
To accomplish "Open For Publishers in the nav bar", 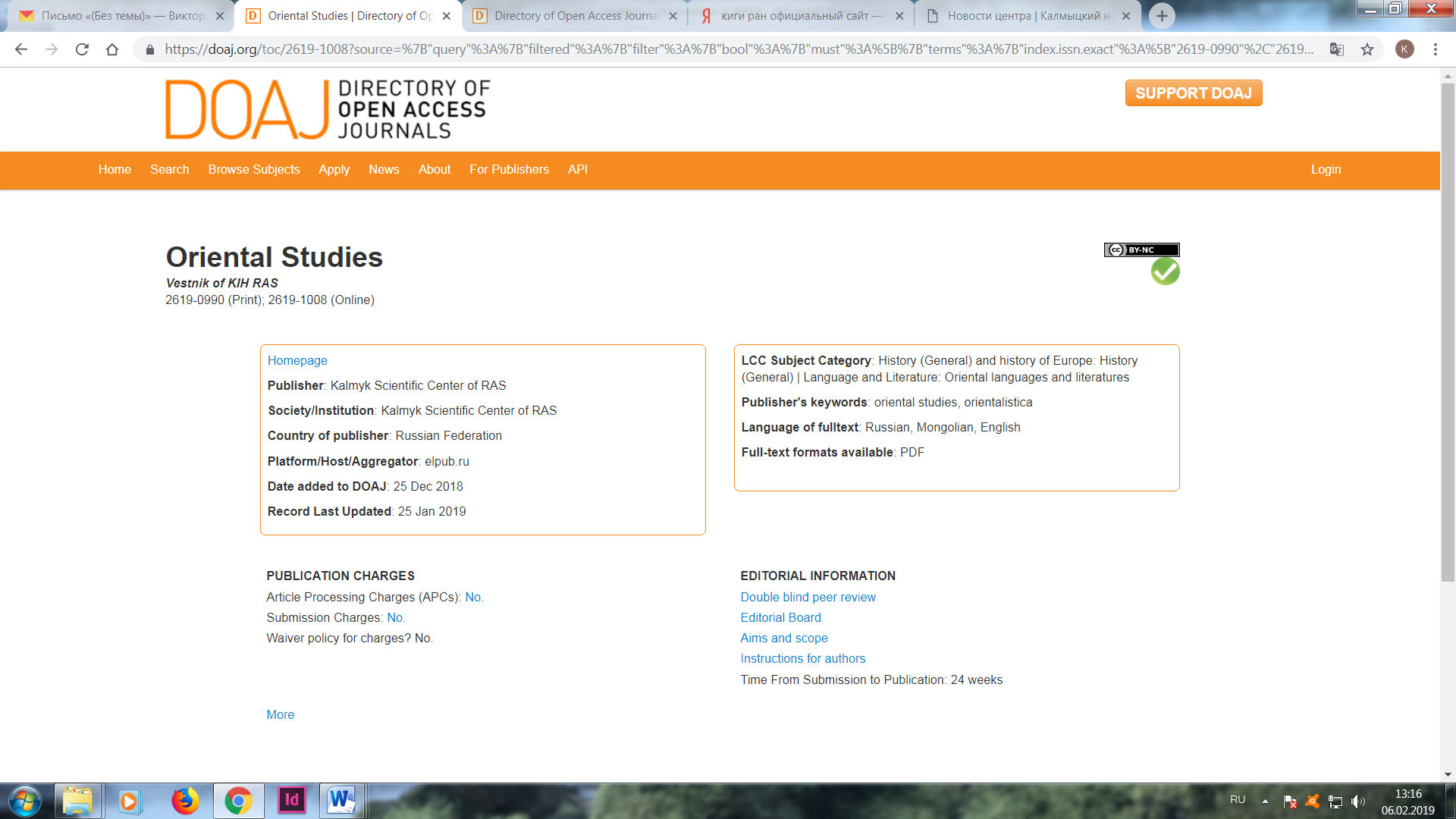I will click(x=509, y=169).
